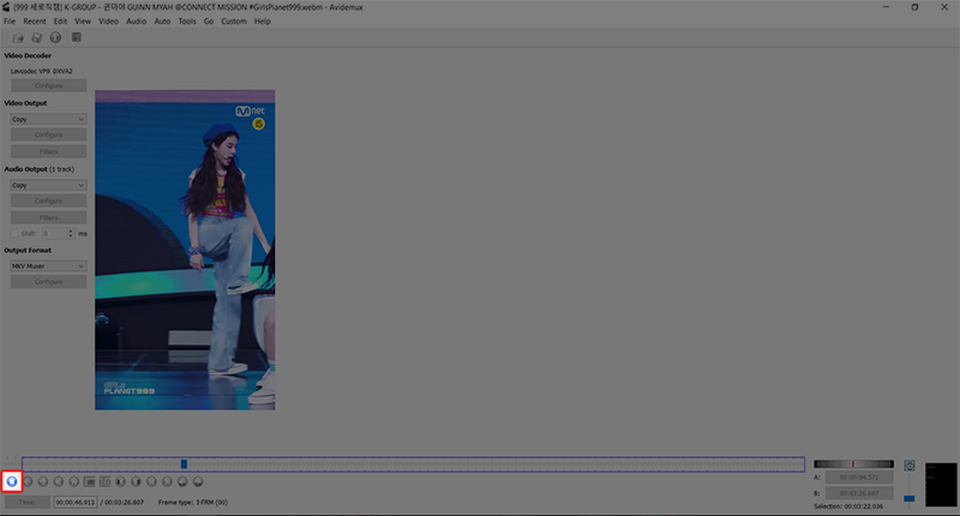This screenshot has width=960, height=516.
Task: Click the highlighted Play button
Action: [x=12, y=482]
